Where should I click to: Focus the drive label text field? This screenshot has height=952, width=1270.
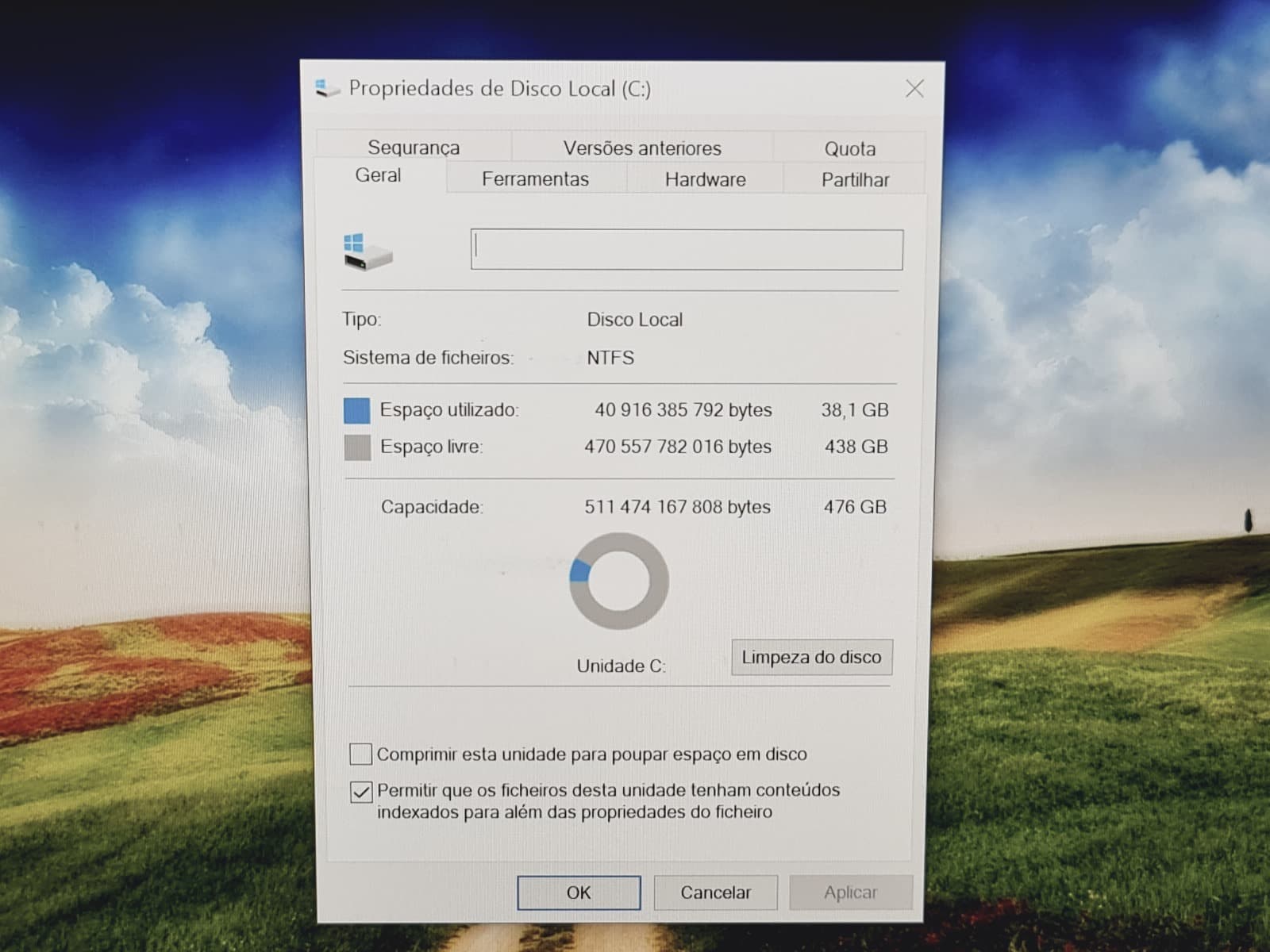(687, 250)
